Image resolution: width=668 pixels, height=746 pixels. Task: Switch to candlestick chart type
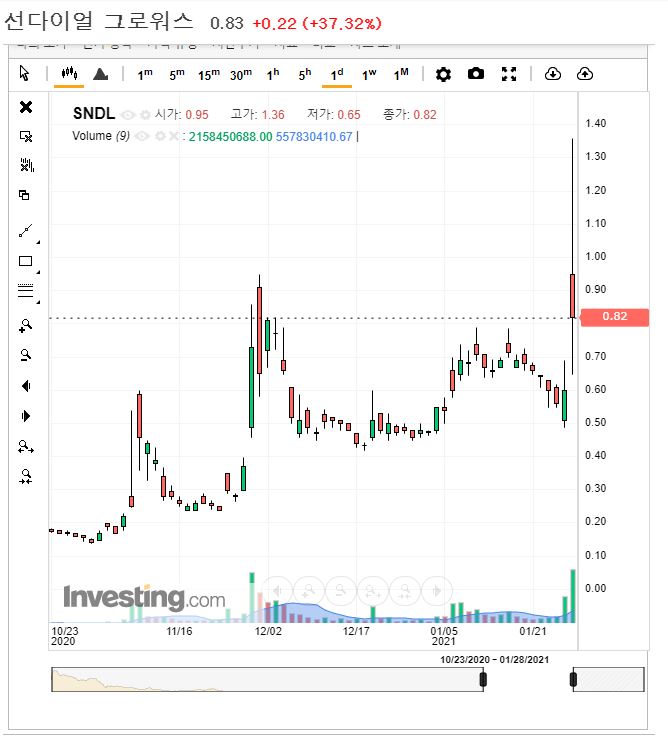point(69,73)
